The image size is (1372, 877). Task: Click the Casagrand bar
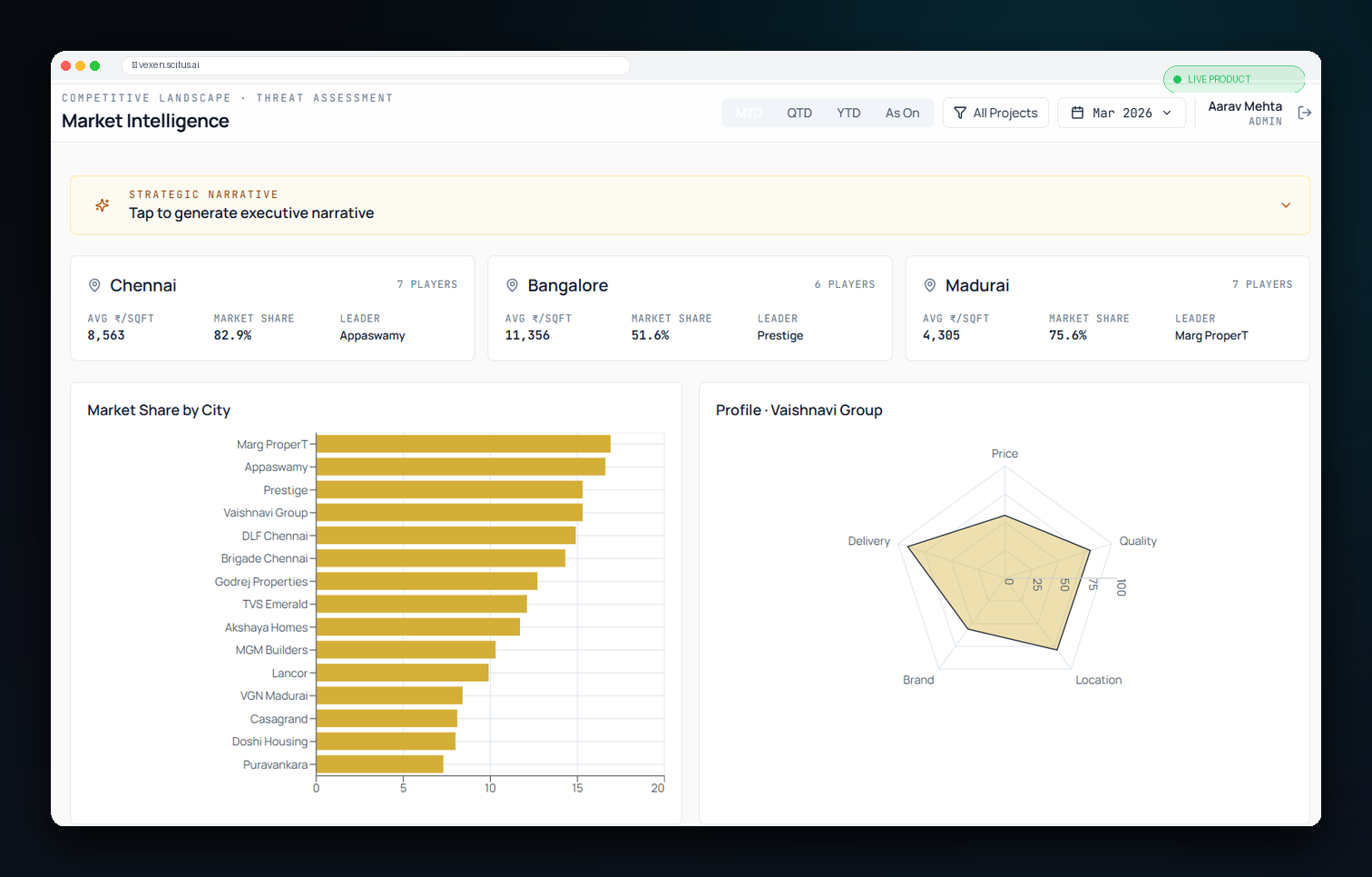[387, 719]
